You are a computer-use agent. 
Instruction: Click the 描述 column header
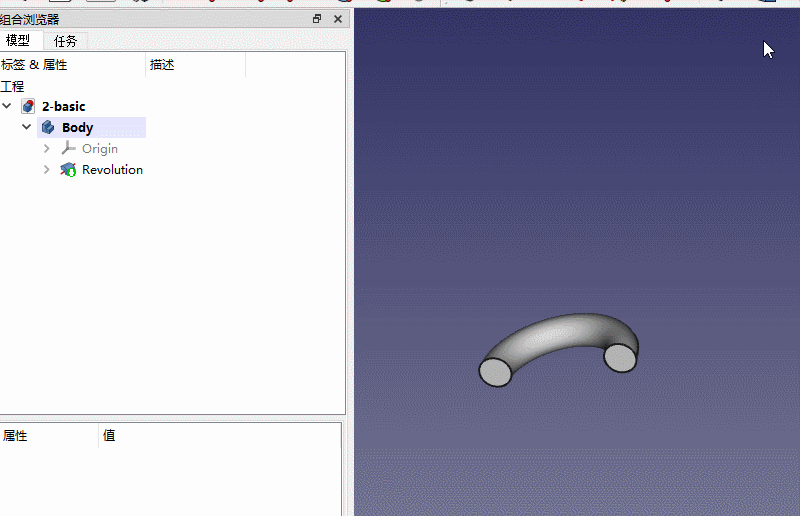[x=162, y=65]
